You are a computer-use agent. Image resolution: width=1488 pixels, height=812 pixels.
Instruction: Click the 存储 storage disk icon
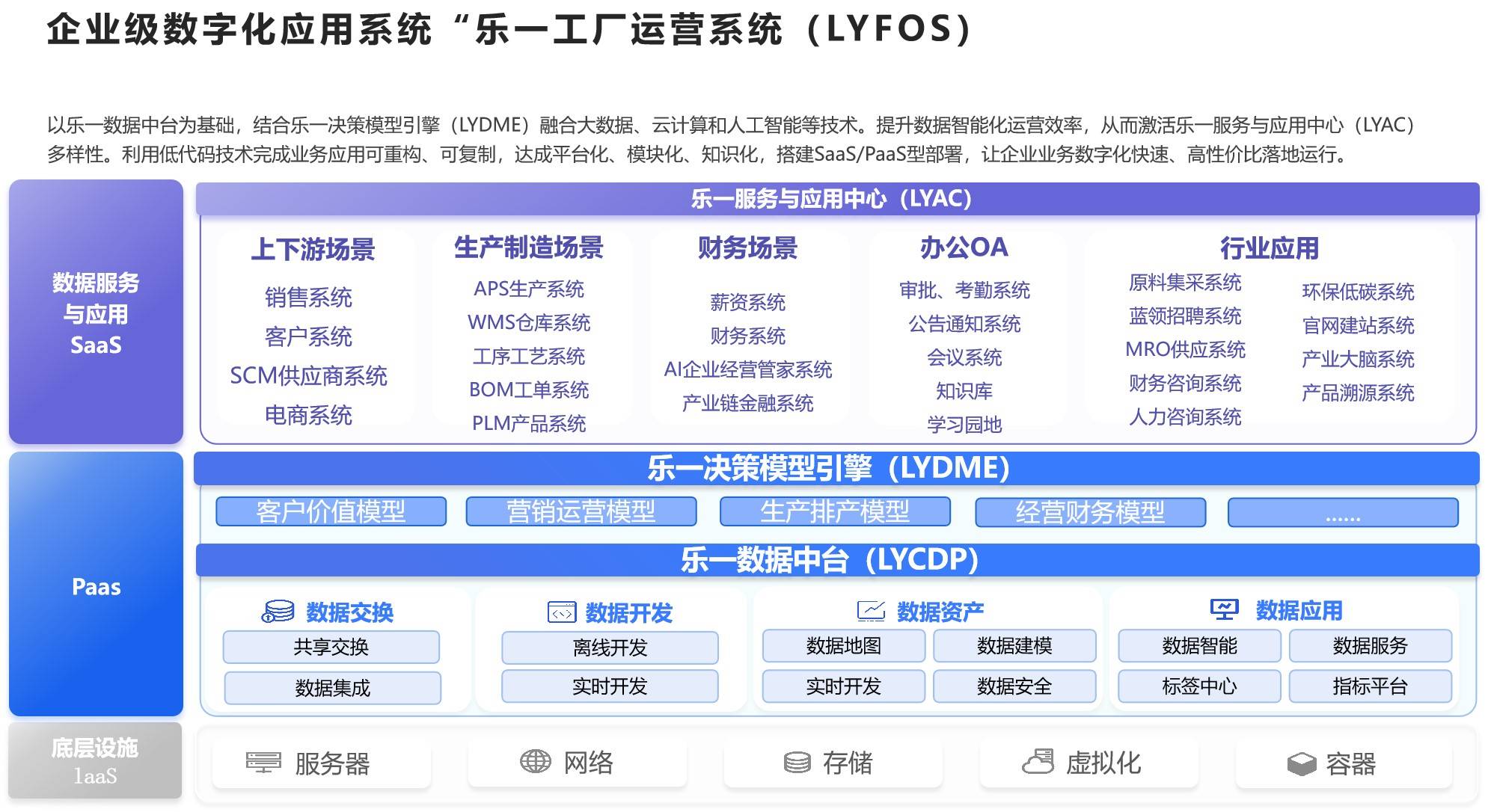click(x=797, y=763)
